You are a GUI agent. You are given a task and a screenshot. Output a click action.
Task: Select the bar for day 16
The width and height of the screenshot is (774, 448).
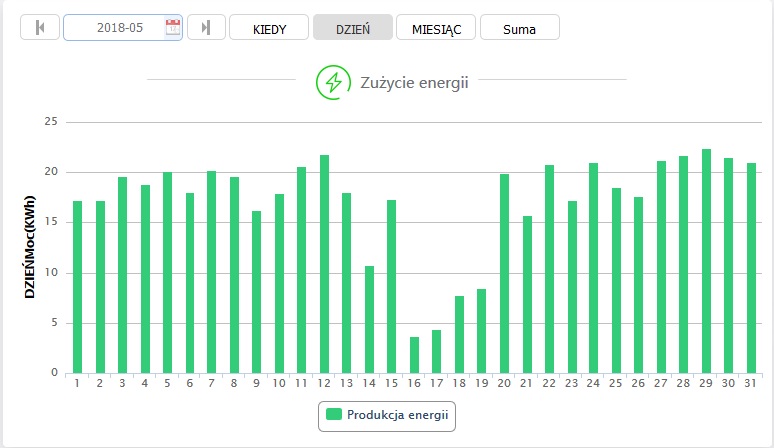pyautogui.click(x=414, y=355)
